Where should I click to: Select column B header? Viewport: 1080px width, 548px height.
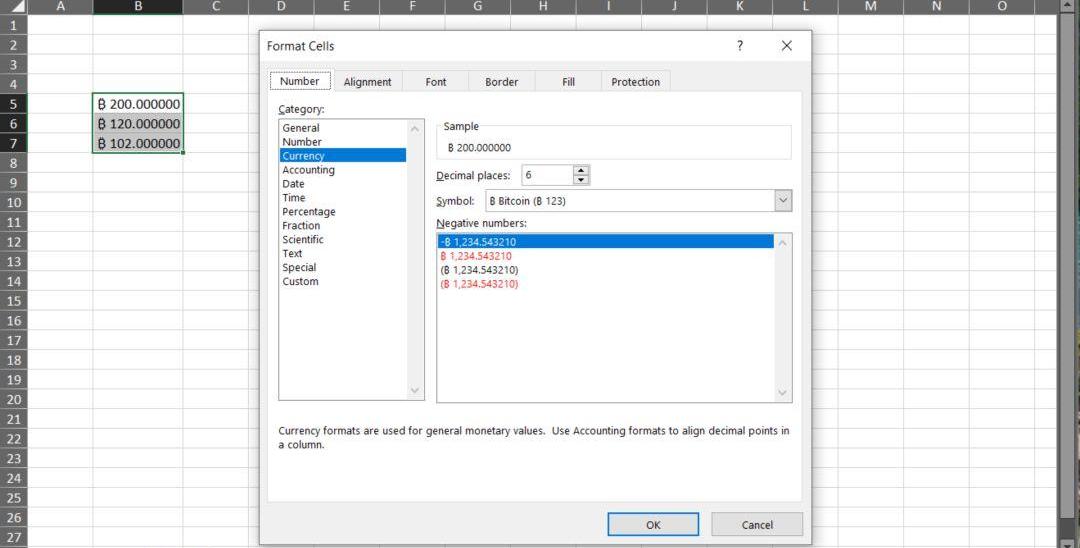click(138, 7)
